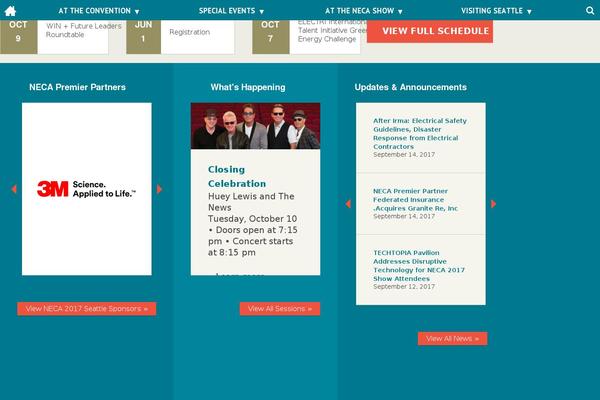
Task: Click the View All News button
Action: click(x=452, y=338)
